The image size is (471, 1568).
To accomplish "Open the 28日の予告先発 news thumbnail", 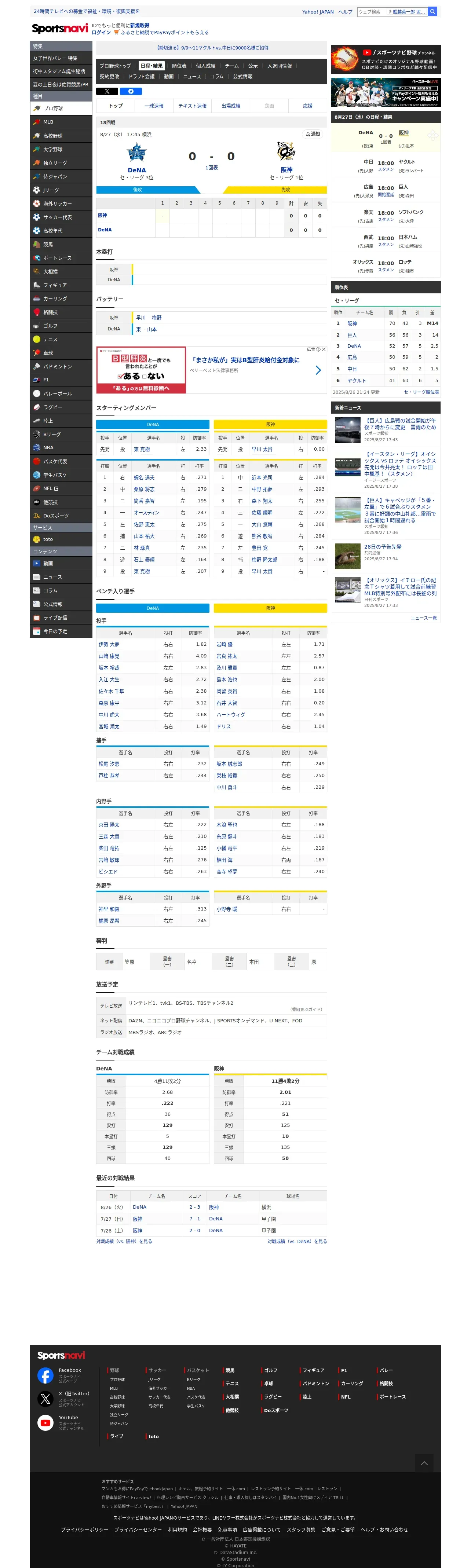I will 347,556.
